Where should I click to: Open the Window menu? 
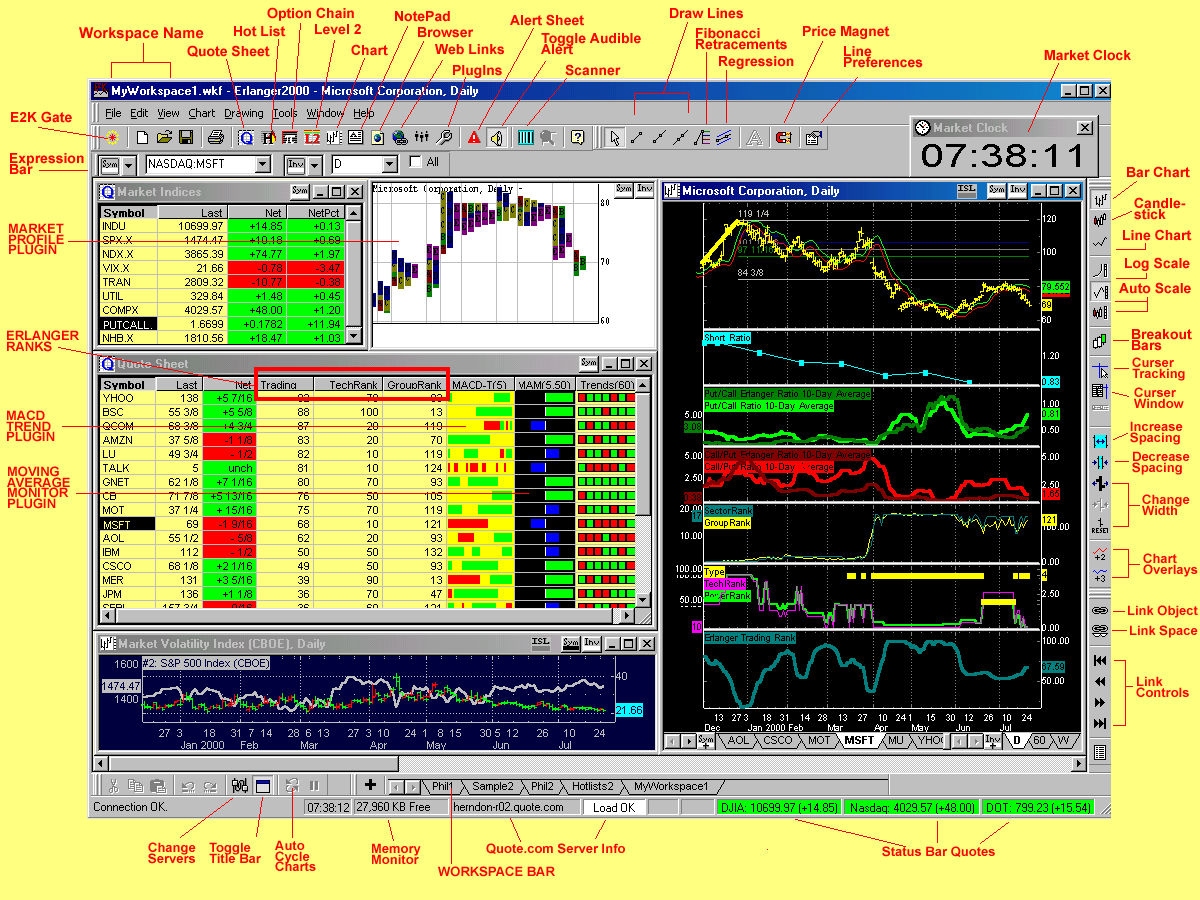325,113
